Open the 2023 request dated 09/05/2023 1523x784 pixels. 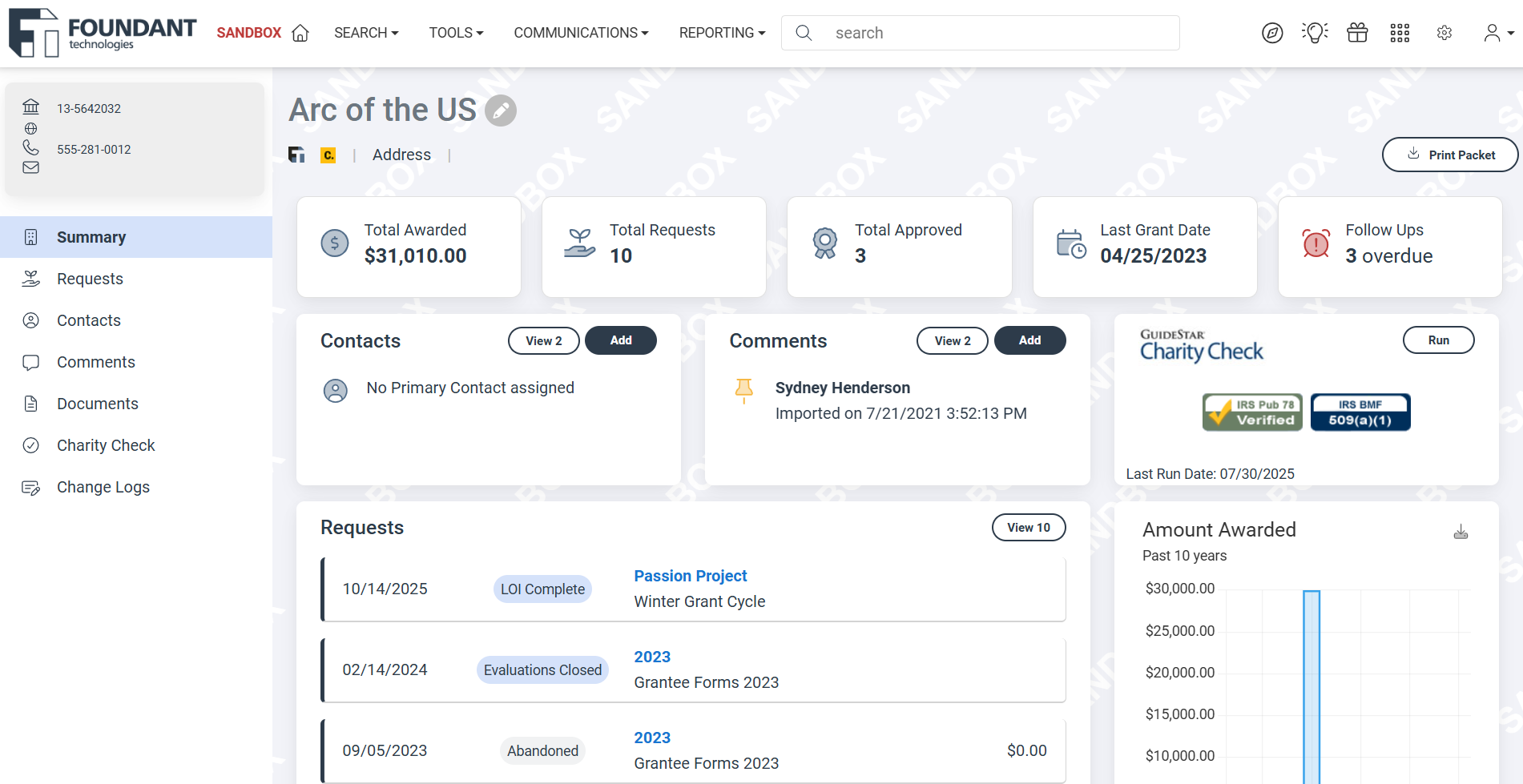click(x=652, y=738)
